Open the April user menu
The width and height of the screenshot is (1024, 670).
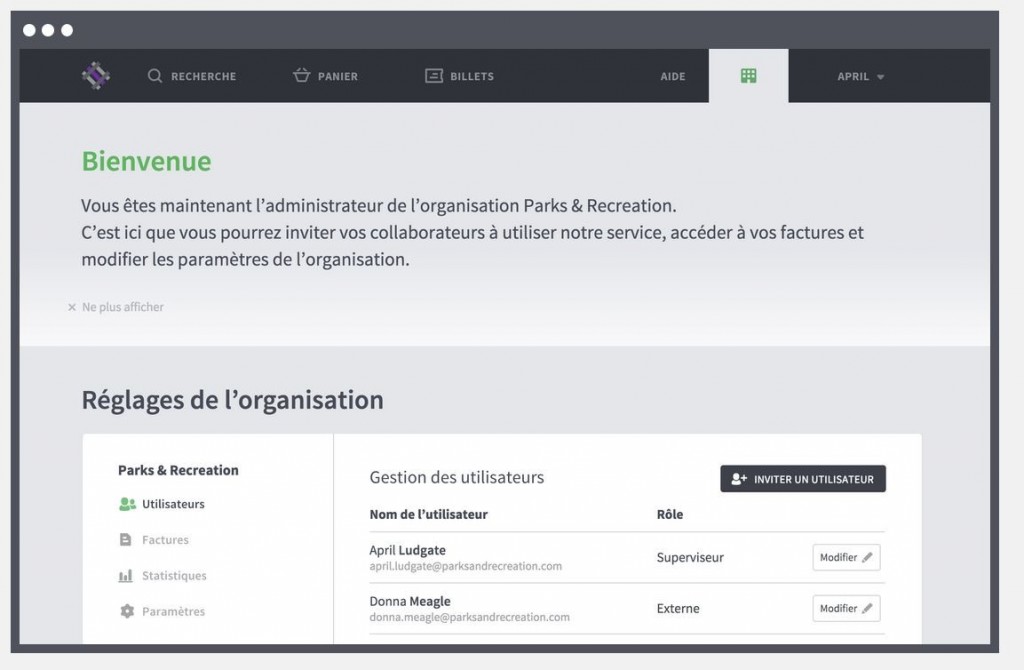[x=861, y=76]
